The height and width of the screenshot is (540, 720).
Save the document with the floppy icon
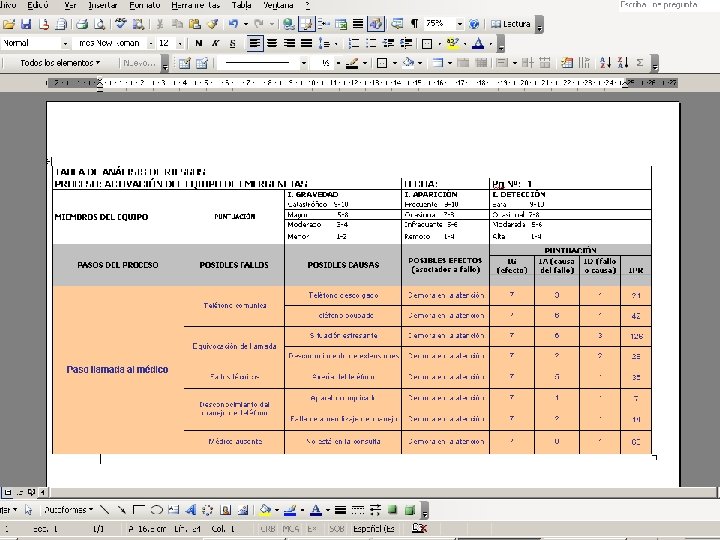pyautogui.click(x=26, y=24)
